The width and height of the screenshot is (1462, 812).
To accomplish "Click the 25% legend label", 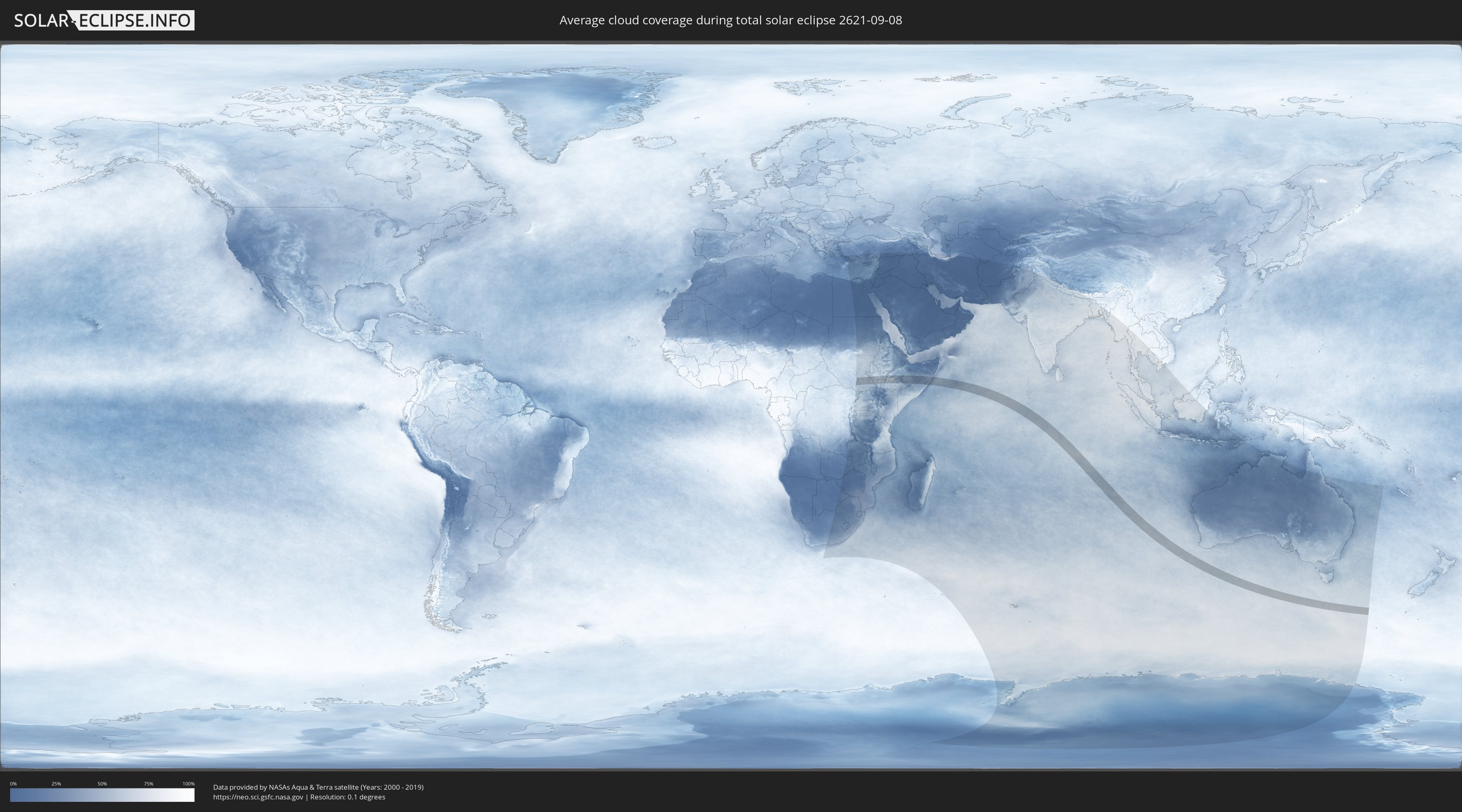I will (56, 784).
